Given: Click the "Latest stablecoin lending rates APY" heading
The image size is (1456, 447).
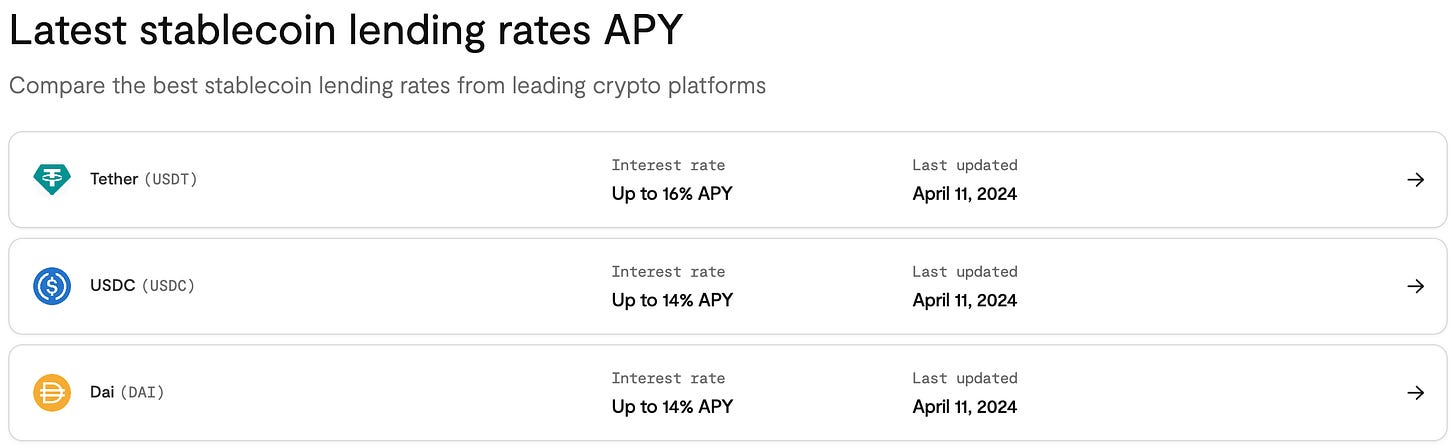Looking at the screenshot, I should coord(346,31).
